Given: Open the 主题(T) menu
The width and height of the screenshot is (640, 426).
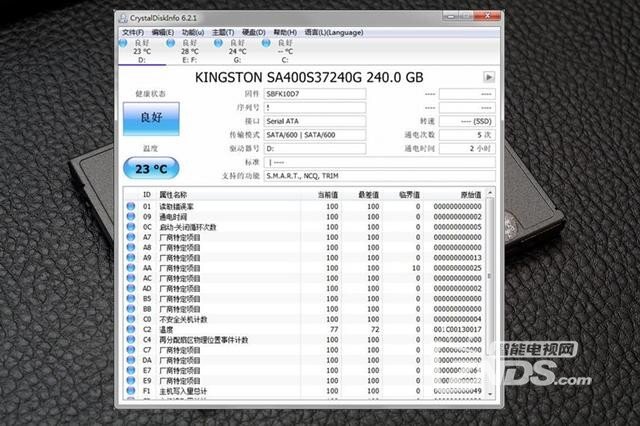Looking at the screenshot, I should pos(223,32).
